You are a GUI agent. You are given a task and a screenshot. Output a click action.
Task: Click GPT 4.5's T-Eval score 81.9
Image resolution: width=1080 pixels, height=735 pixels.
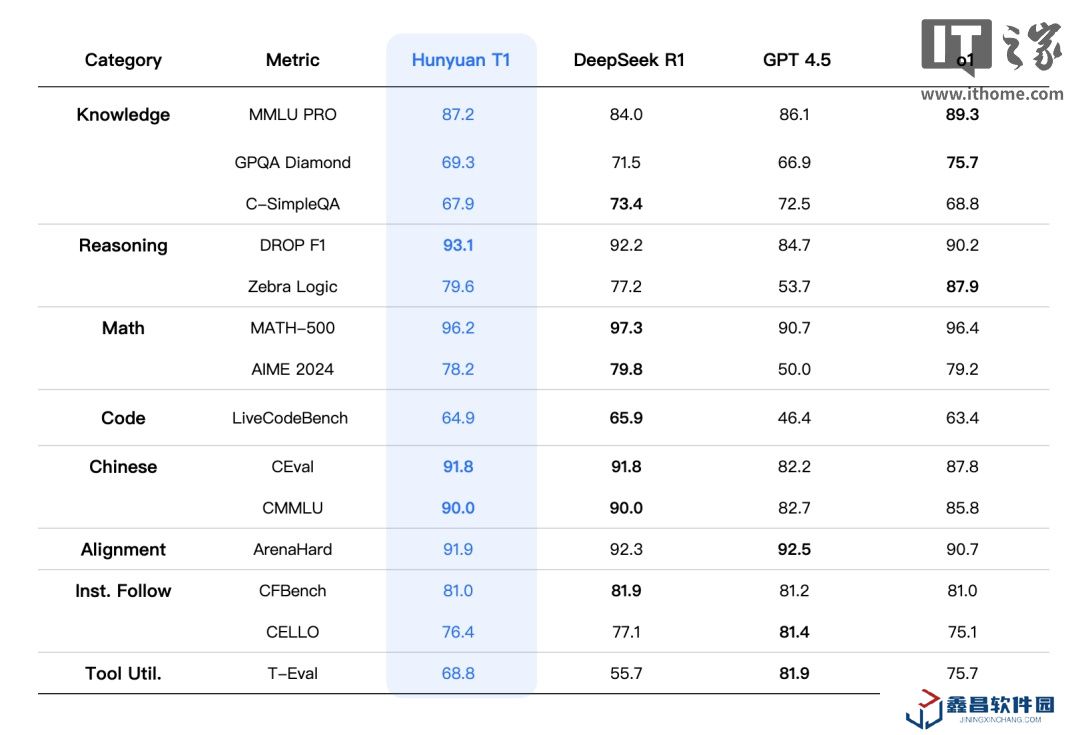tap(794, 674)
